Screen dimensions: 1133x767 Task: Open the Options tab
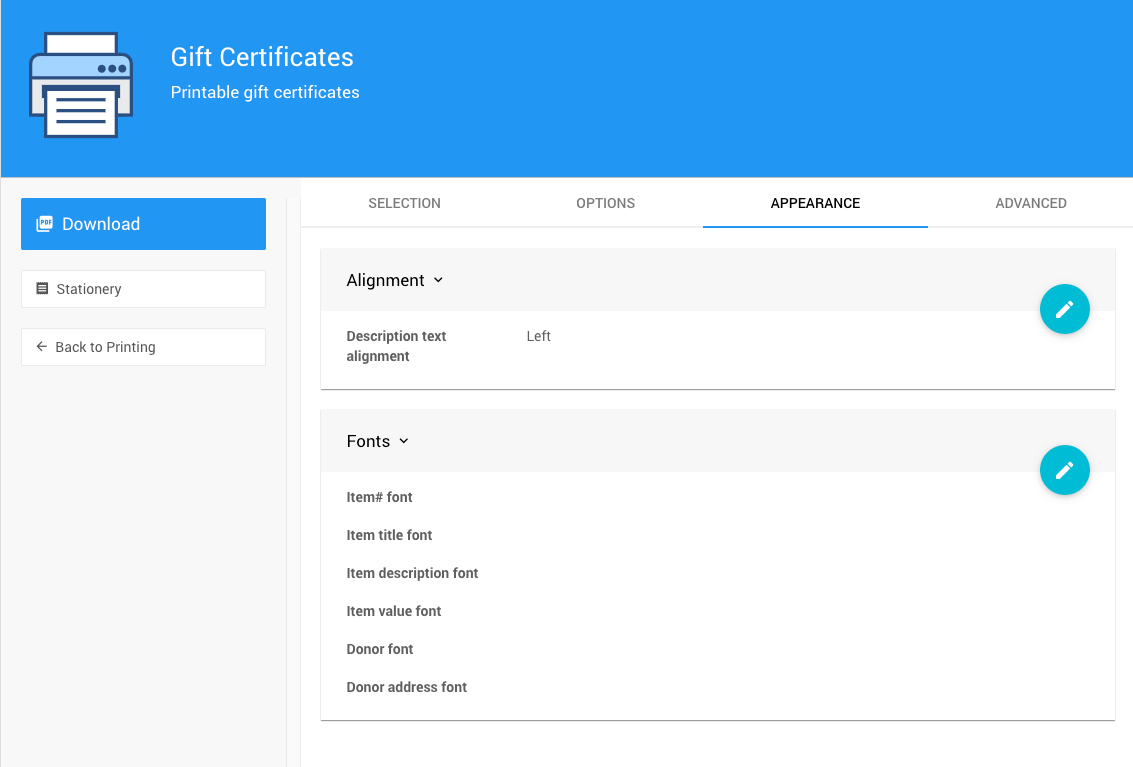click(605, 203)
